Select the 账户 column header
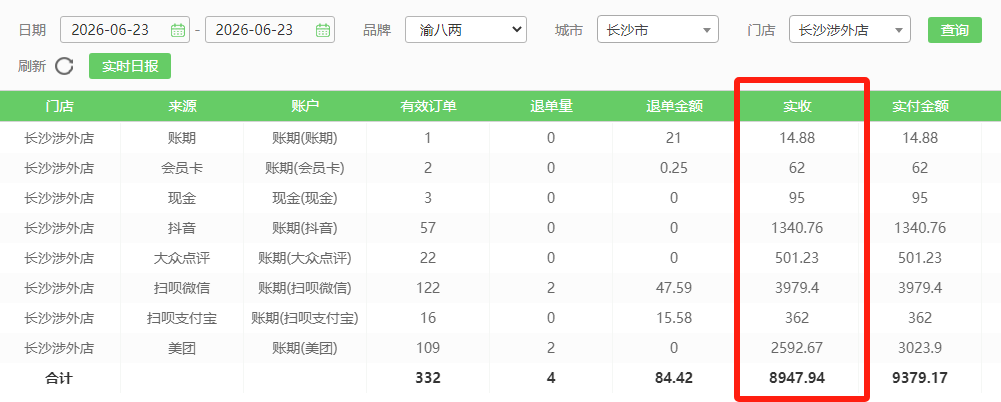Viewport: 1001px width, 402px height. [x=305, y=107]
